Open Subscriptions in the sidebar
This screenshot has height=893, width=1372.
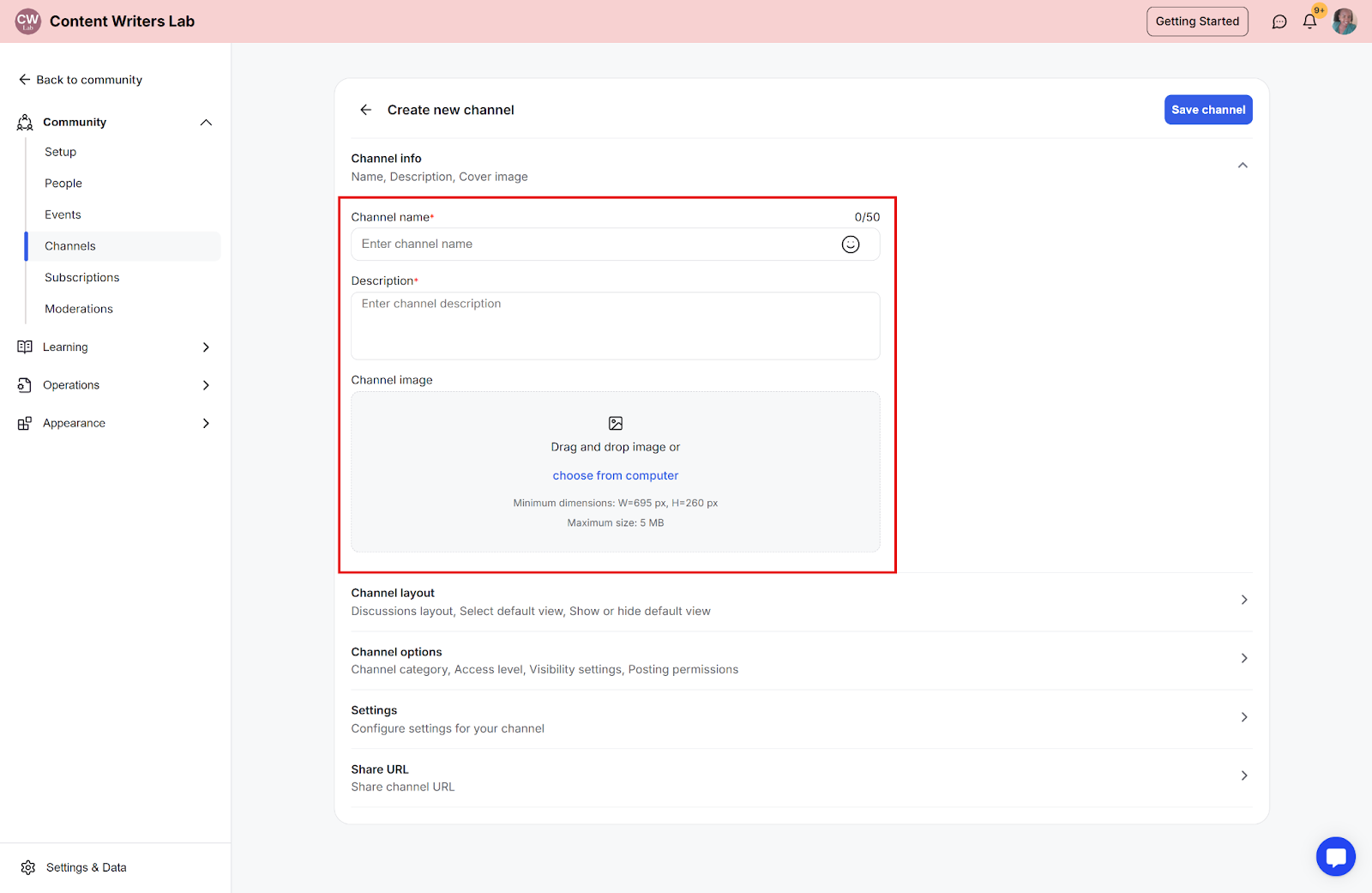[x=82, y=278]
